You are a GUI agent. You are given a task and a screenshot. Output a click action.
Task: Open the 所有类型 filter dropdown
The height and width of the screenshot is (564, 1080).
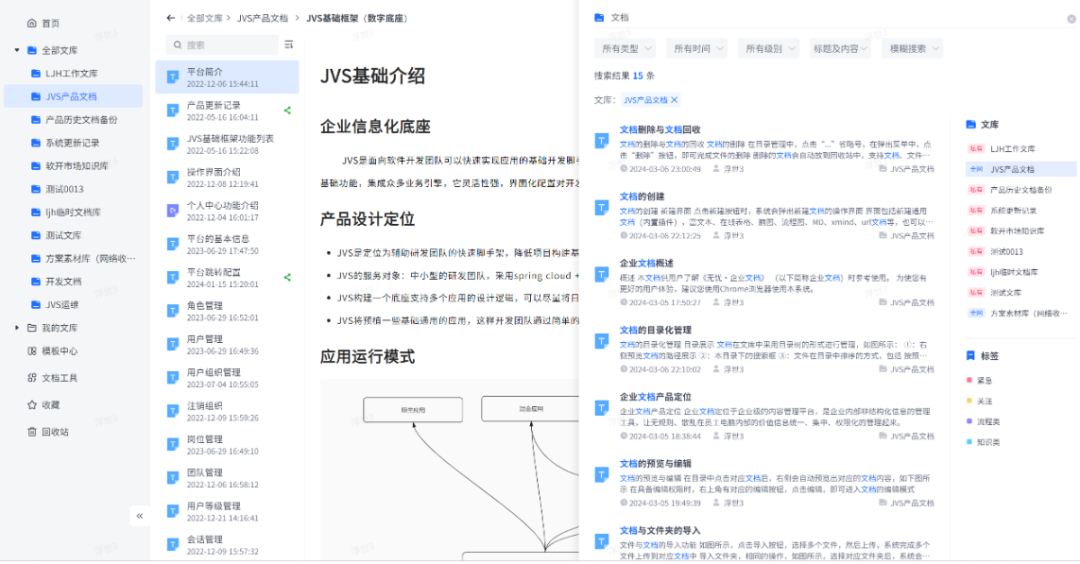click(x=626, y=48)
